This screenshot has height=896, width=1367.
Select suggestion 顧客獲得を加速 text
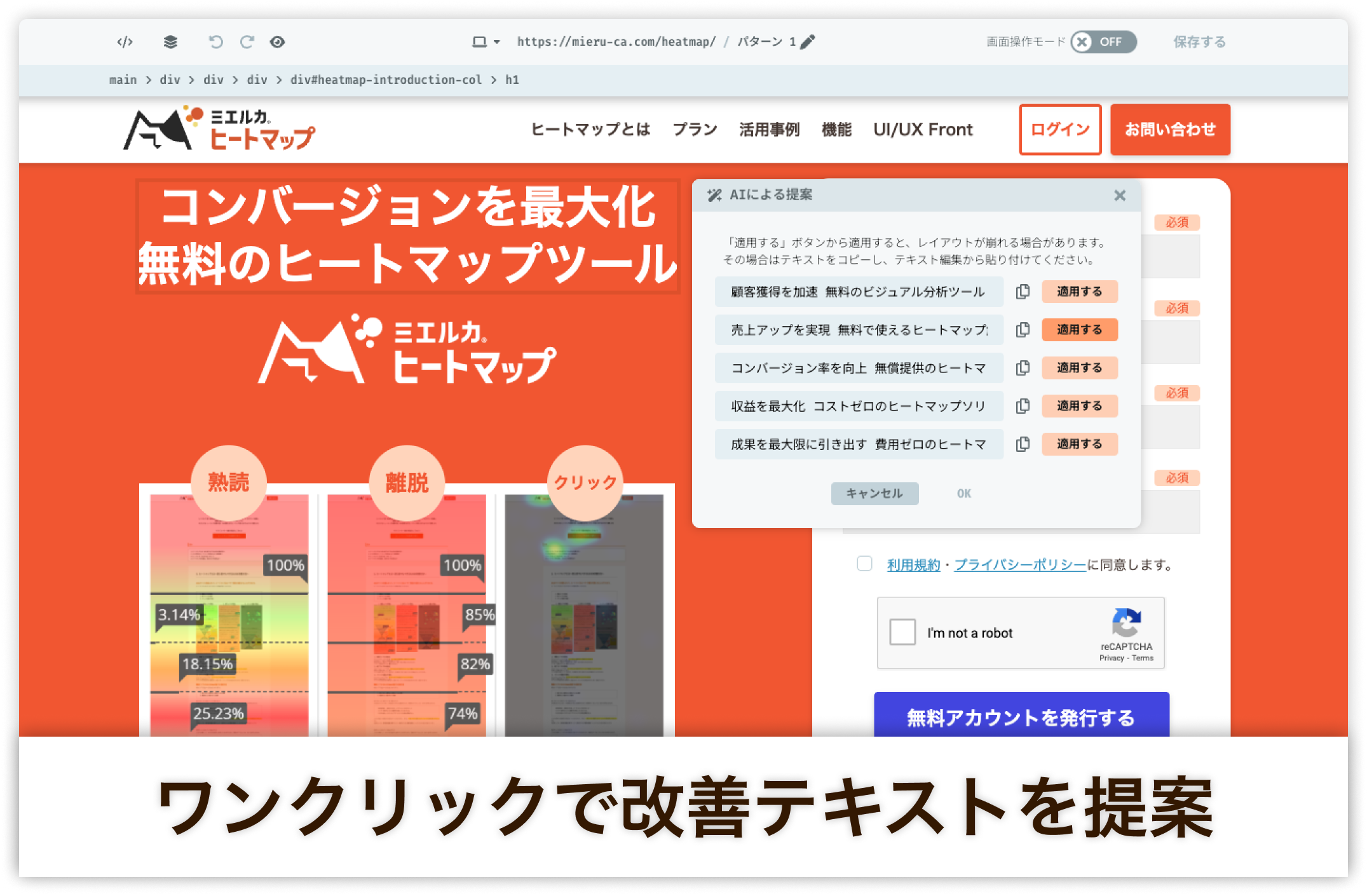point(859,292)
